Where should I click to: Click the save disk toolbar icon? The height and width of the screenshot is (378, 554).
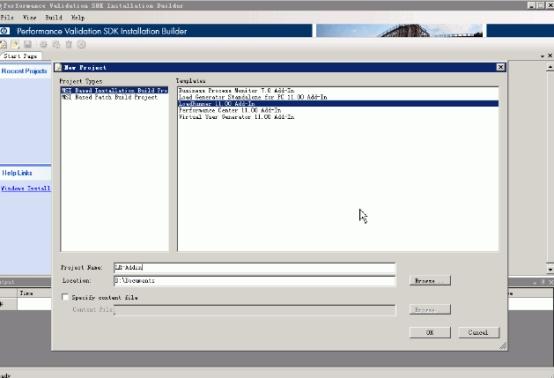28,45
